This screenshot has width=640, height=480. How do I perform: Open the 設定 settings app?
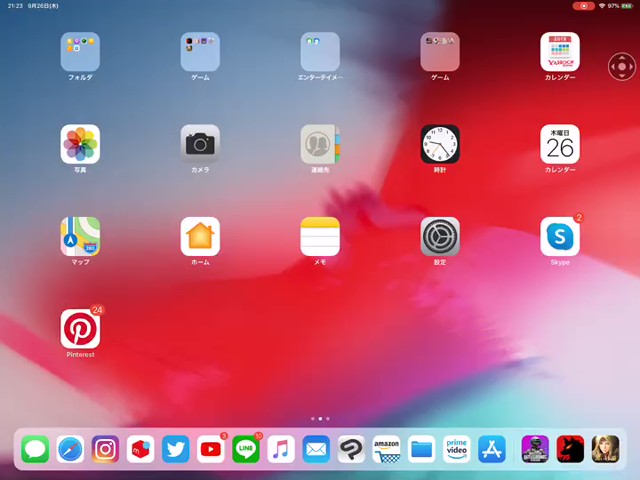click(440, 236)
